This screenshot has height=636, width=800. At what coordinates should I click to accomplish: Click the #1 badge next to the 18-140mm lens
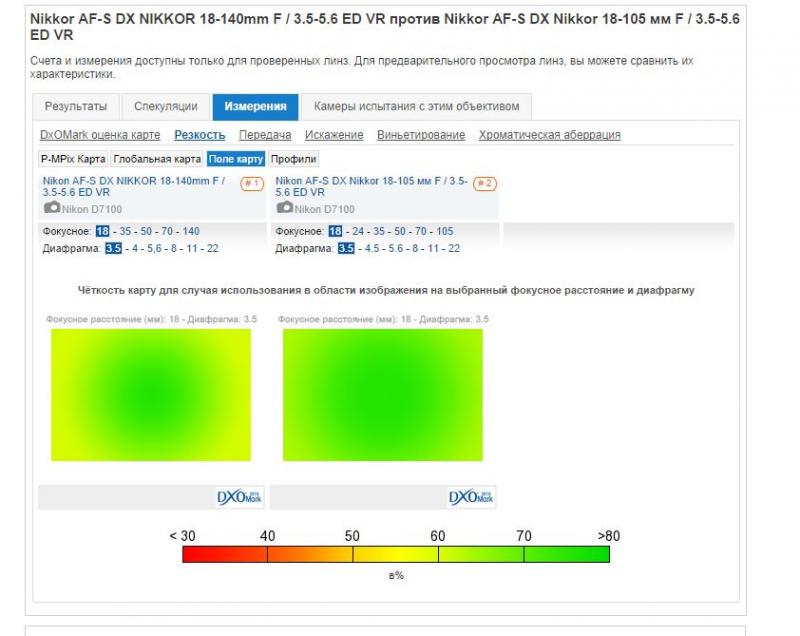[x=252, y=183]
